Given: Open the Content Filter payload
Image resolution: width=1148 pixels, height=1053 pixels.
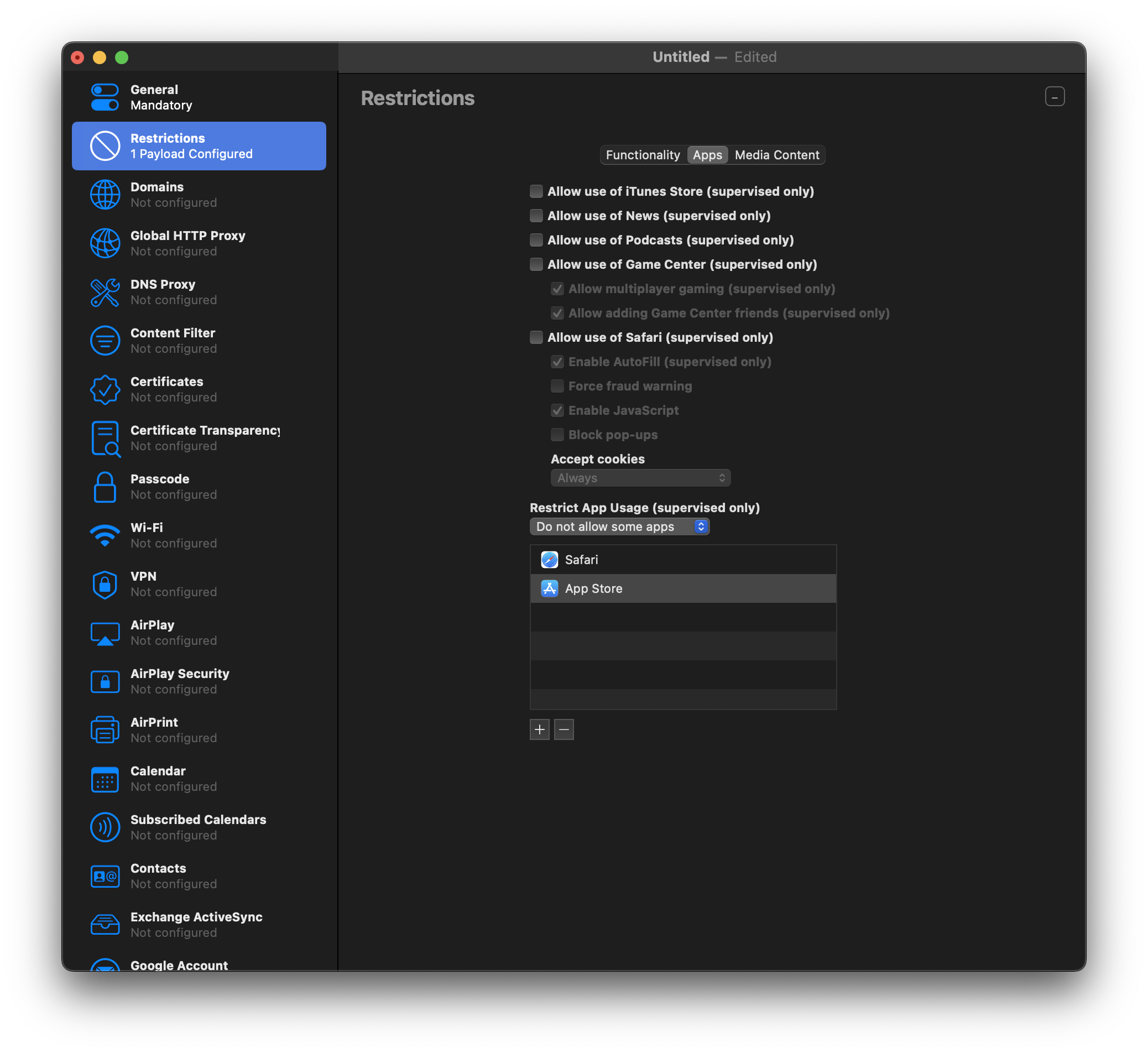Looking at the screenshot, I should (x=106, y=340).
